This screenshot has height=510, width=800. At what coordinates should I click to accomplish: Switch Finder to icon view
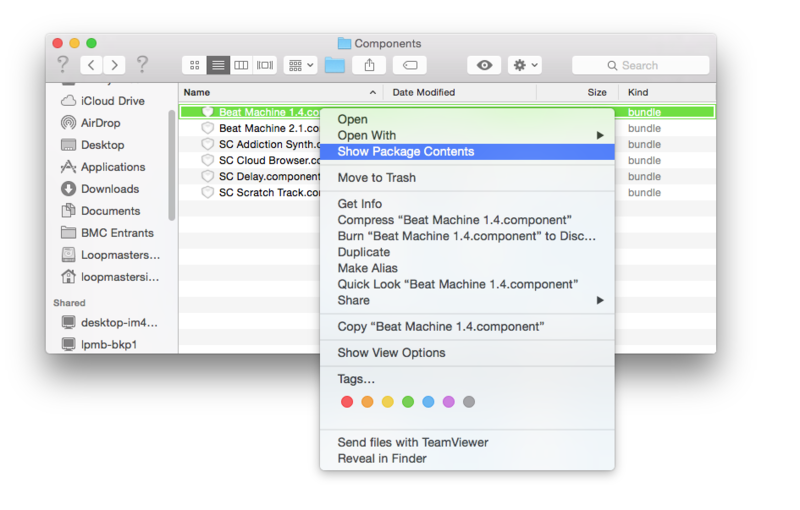pyautogui.click(x=194, y=65)
